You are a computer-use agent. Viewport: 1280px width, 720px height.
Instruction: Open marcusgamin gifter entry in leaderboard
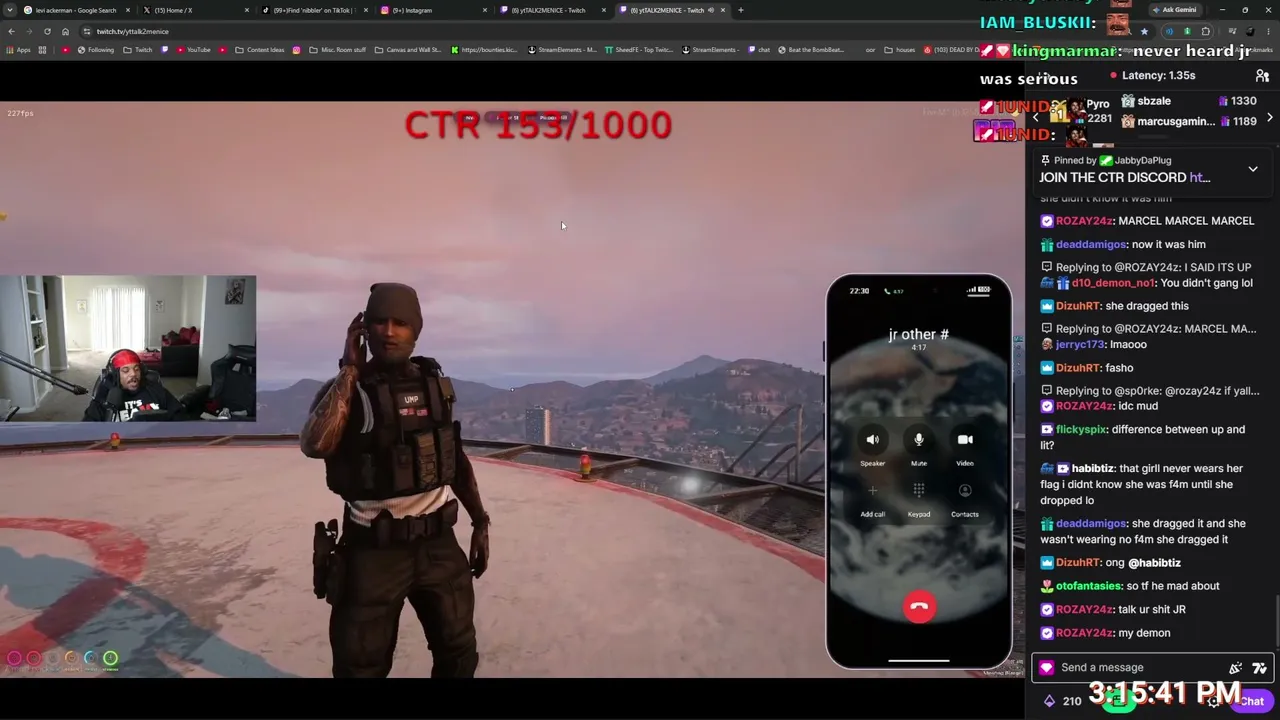coord(1190,122)
